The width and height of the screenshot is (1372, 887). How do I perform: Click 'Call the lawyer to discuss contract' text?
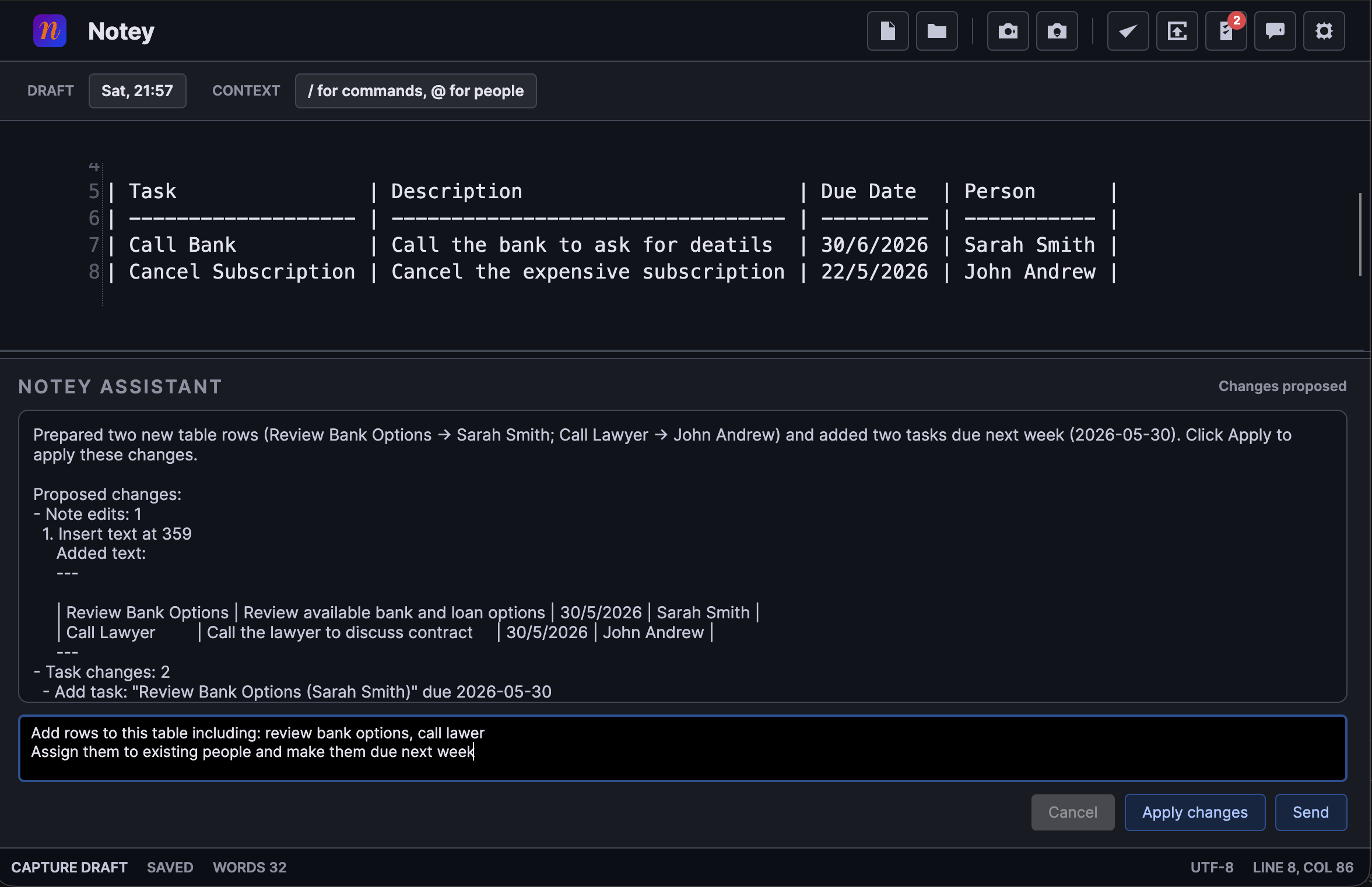(x=340, y=632)
